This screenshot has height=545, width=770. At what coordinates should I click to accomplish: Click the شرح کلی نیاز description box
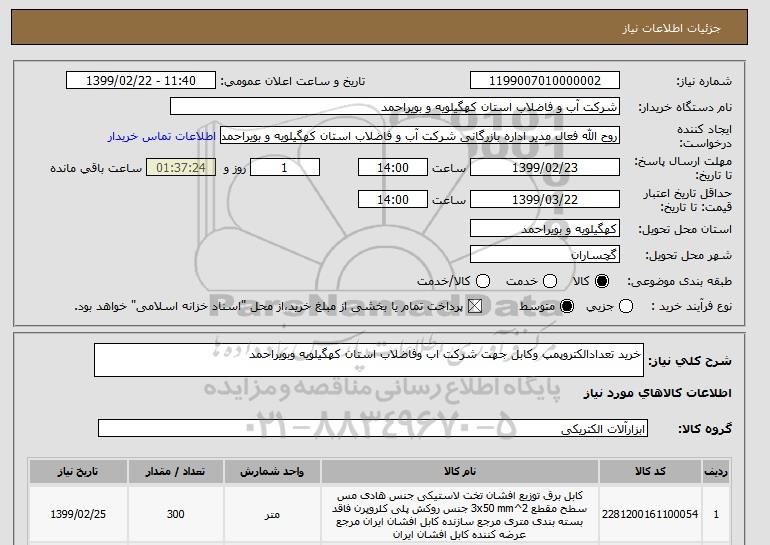369,360
